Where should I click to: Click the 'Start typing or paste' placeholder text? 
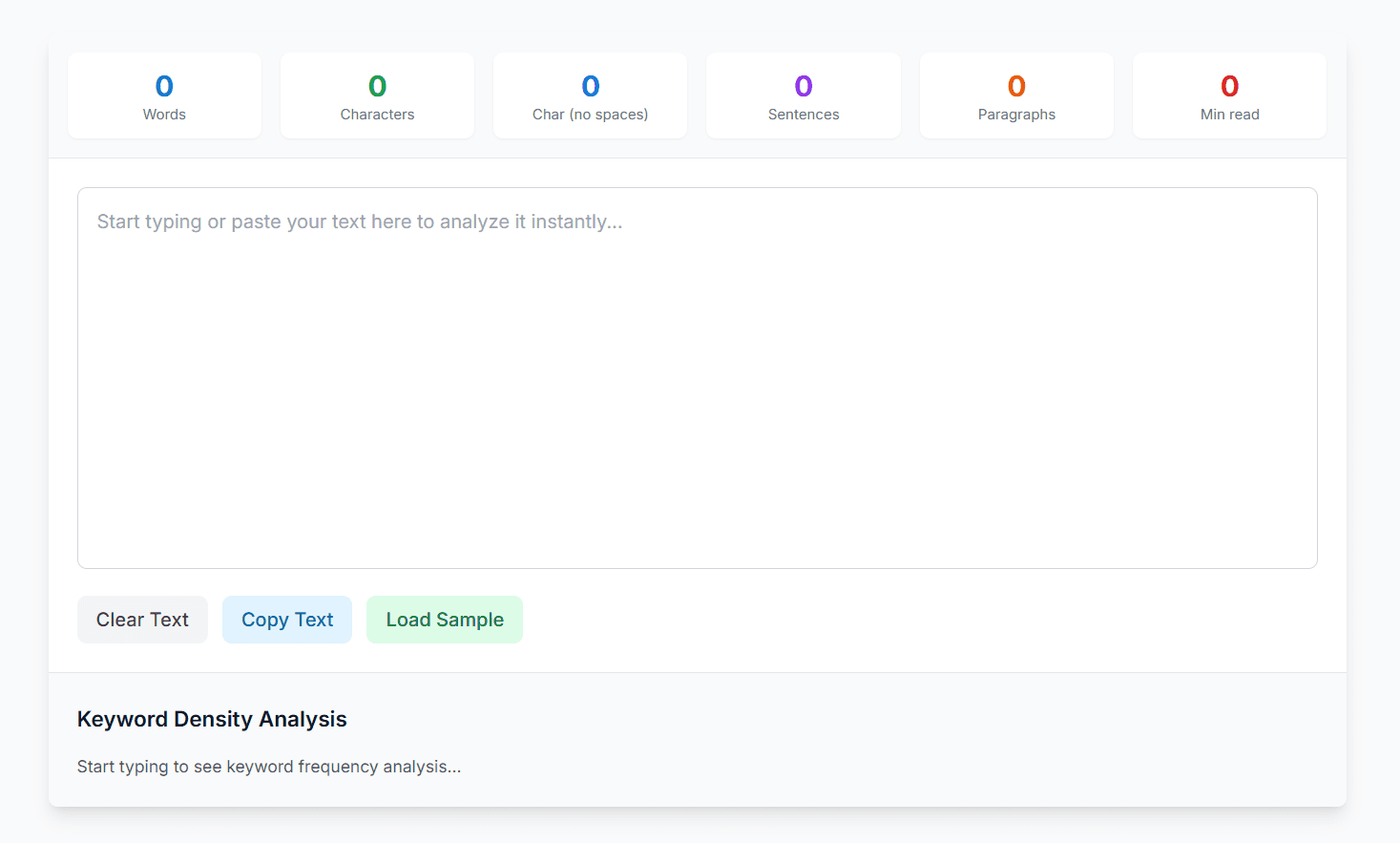360,221
